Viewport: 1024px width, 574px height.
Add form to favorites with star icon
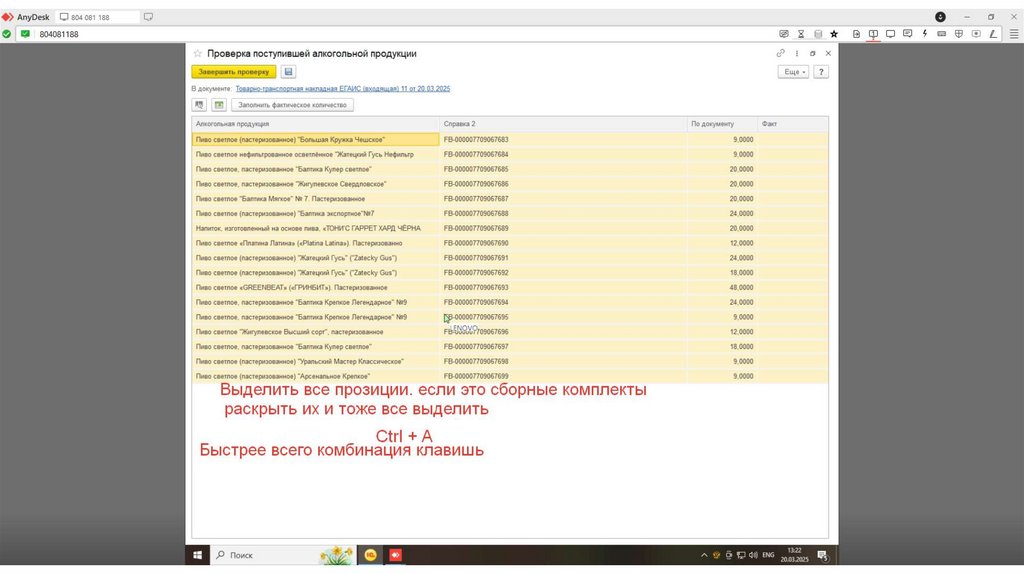coord(197,54)
